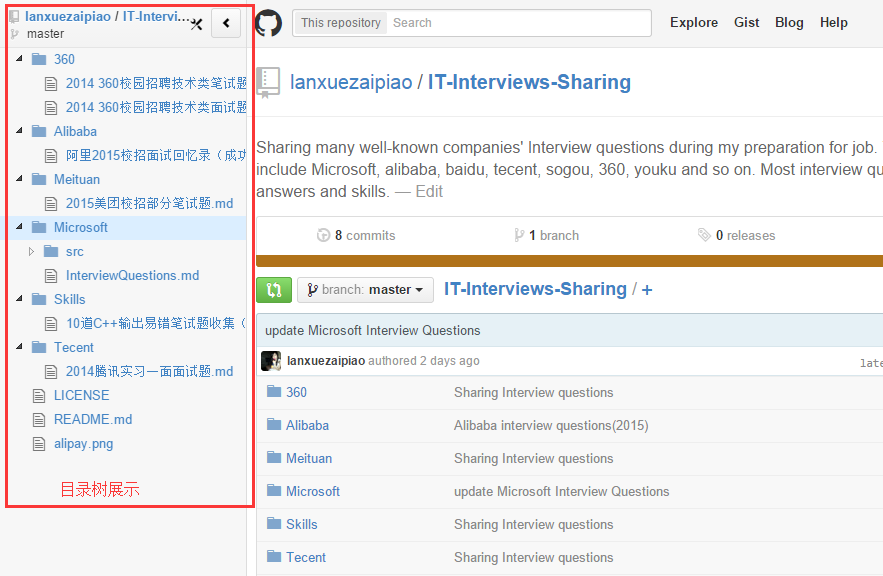Viewport: 883px width, 576px height.
Task: Click the repository book icon beside title
Action: tap(268, 83)
